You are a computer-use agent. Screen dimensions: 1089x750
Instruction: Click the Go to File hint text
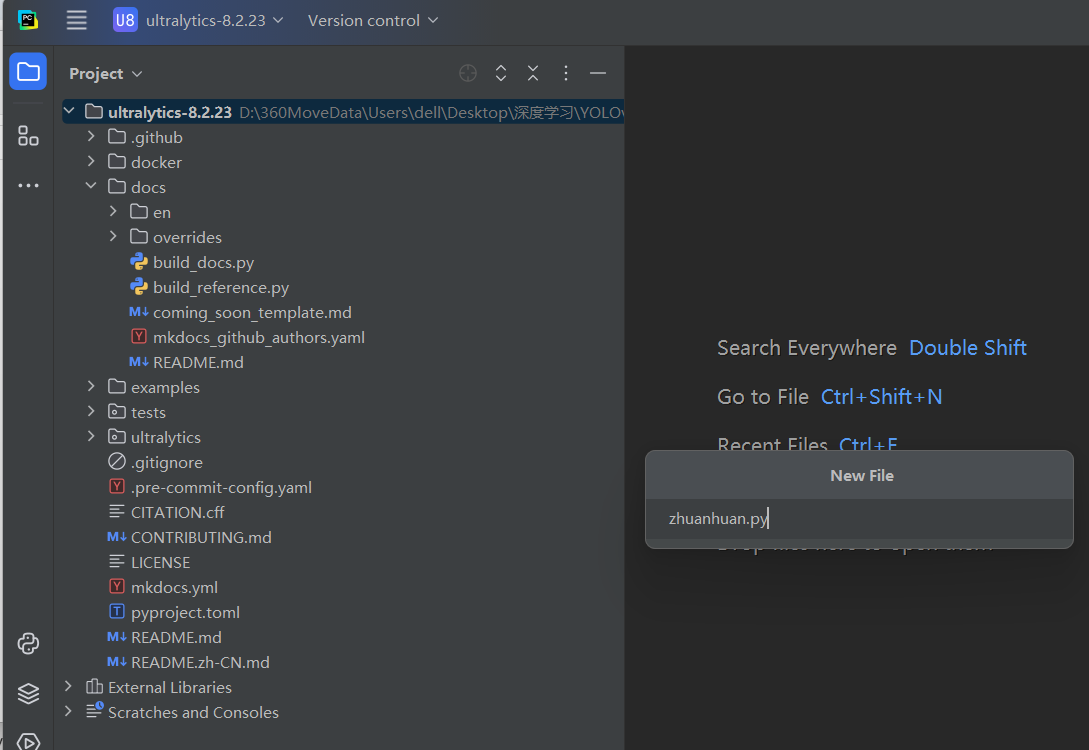[763, 397]
